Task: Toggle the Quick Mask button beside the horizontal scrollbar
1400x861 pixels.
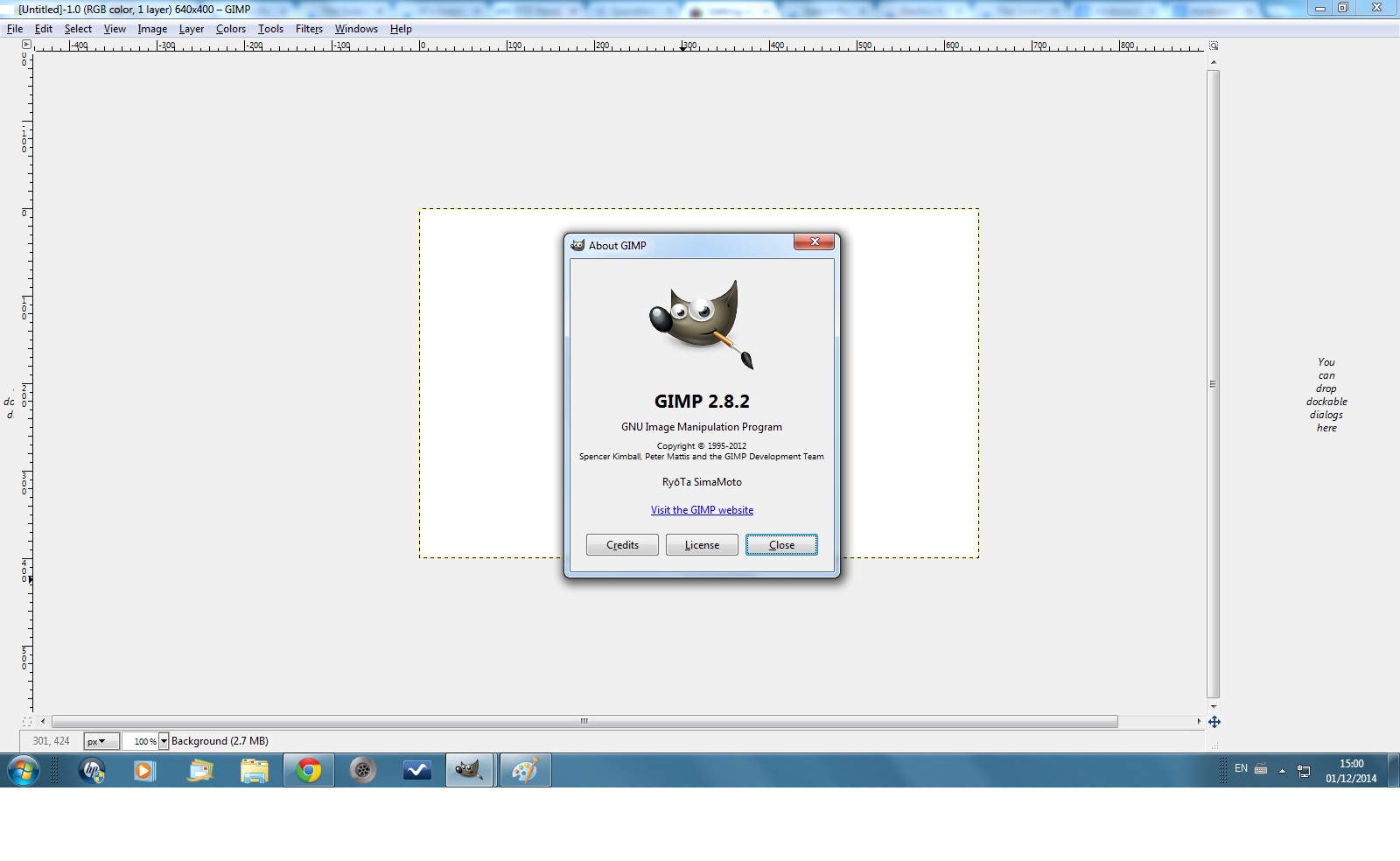Action: (26, 722)
